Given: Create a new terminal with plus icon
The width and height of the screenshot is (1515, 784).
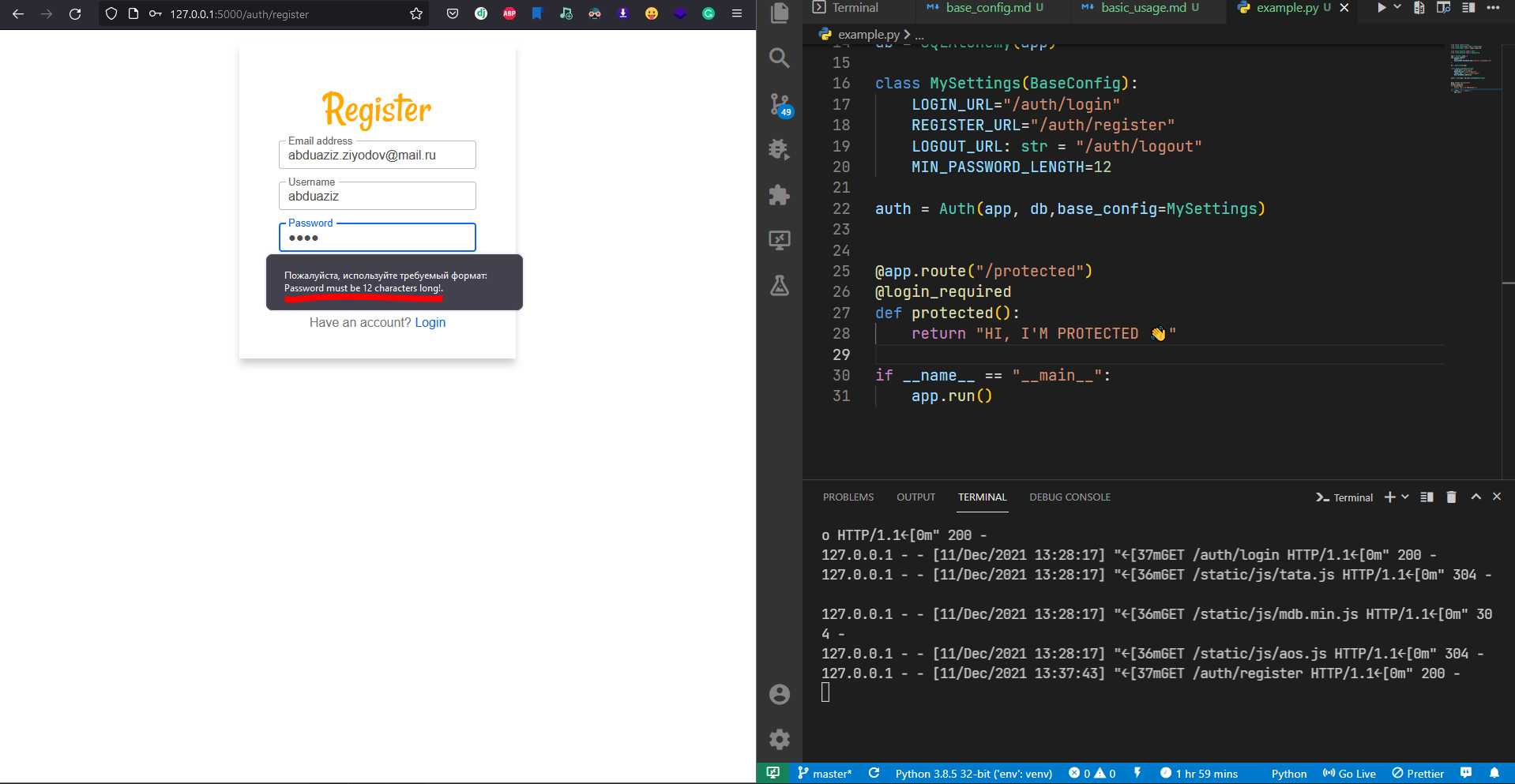Looking at the screenshot, I should (x=1390, y=497).
